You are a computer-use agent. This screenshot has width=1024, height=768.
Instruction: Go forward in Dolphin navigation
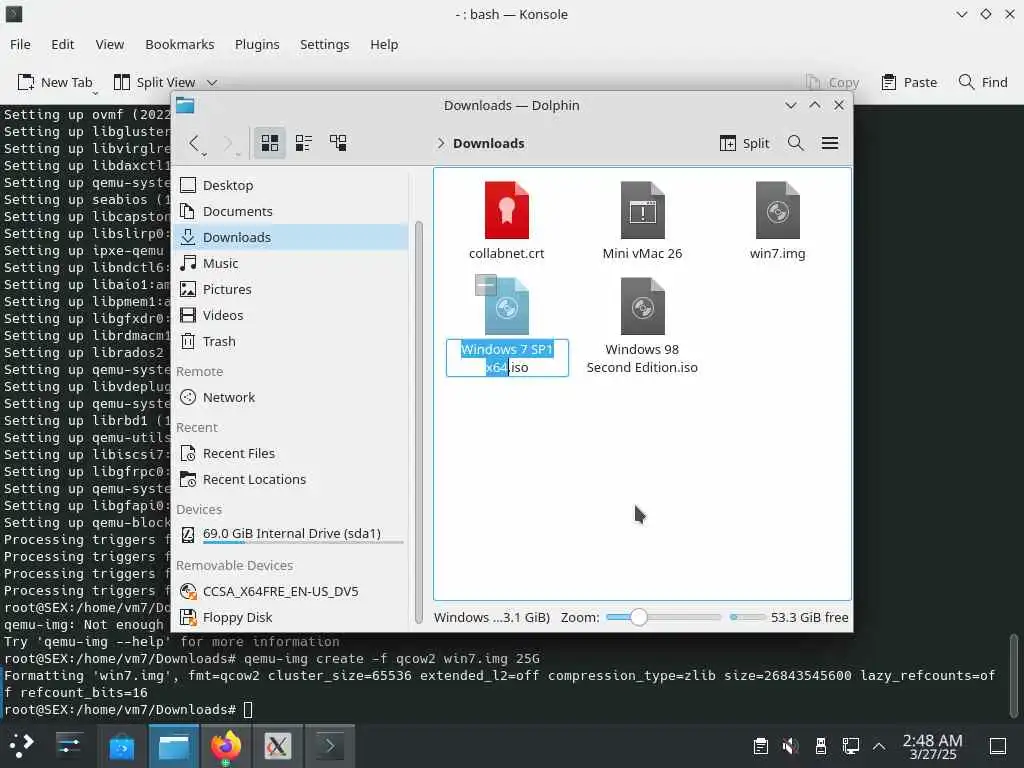tap(228, 143)
